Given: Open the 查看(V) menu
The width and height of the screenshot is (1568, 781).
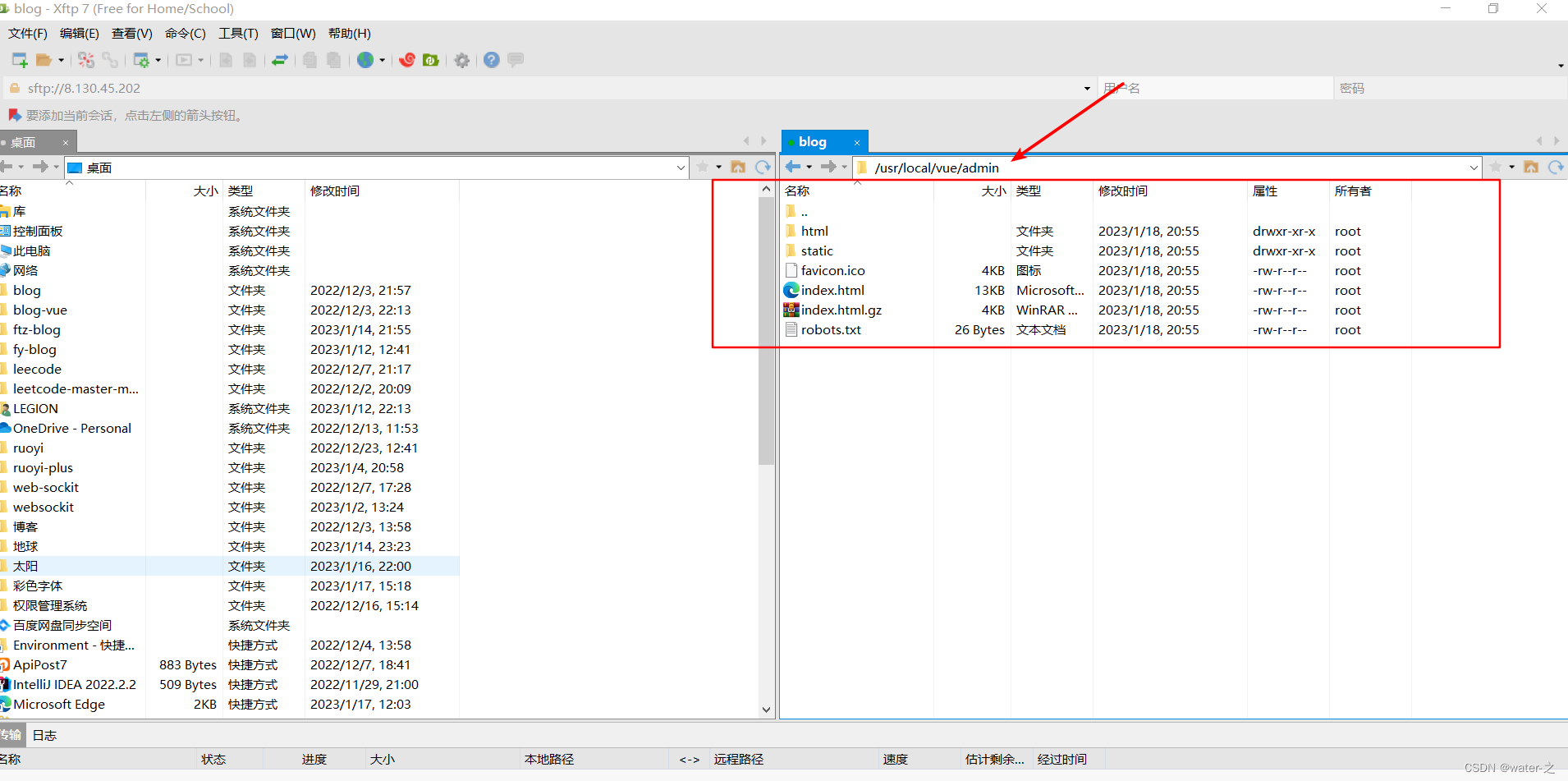Looking at the screenshot, I should point(132,34).
